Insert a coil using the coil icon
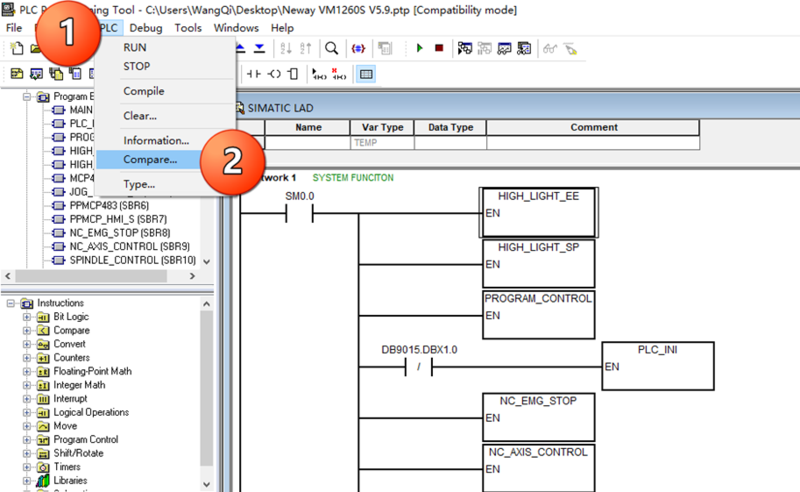The height and width of the screenshot is (492, 800). 274,74
